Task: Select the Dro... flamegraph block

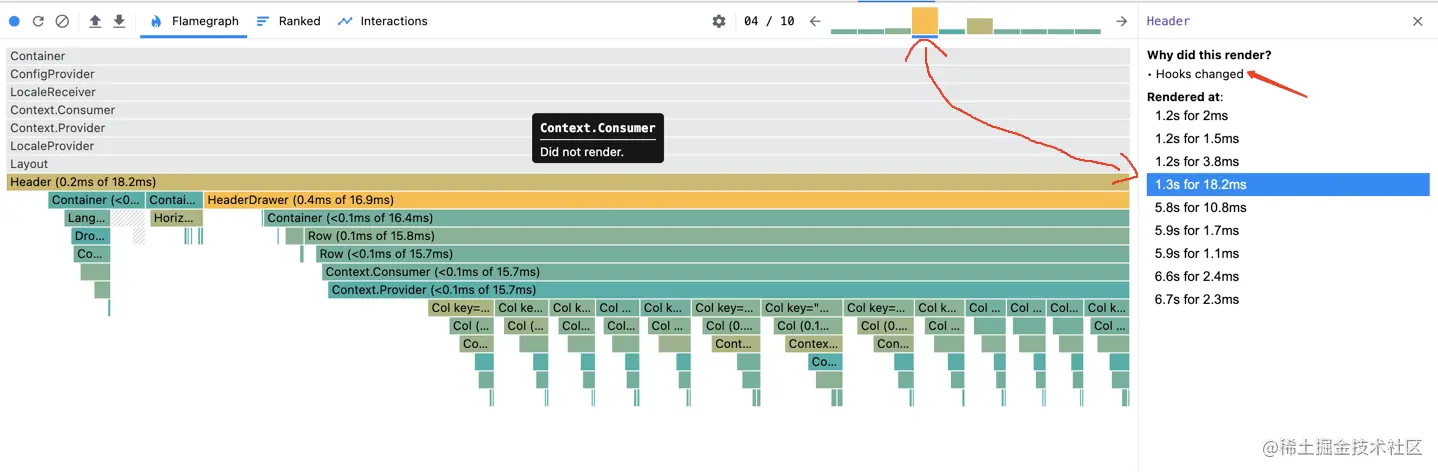Action: click(90, 236)
